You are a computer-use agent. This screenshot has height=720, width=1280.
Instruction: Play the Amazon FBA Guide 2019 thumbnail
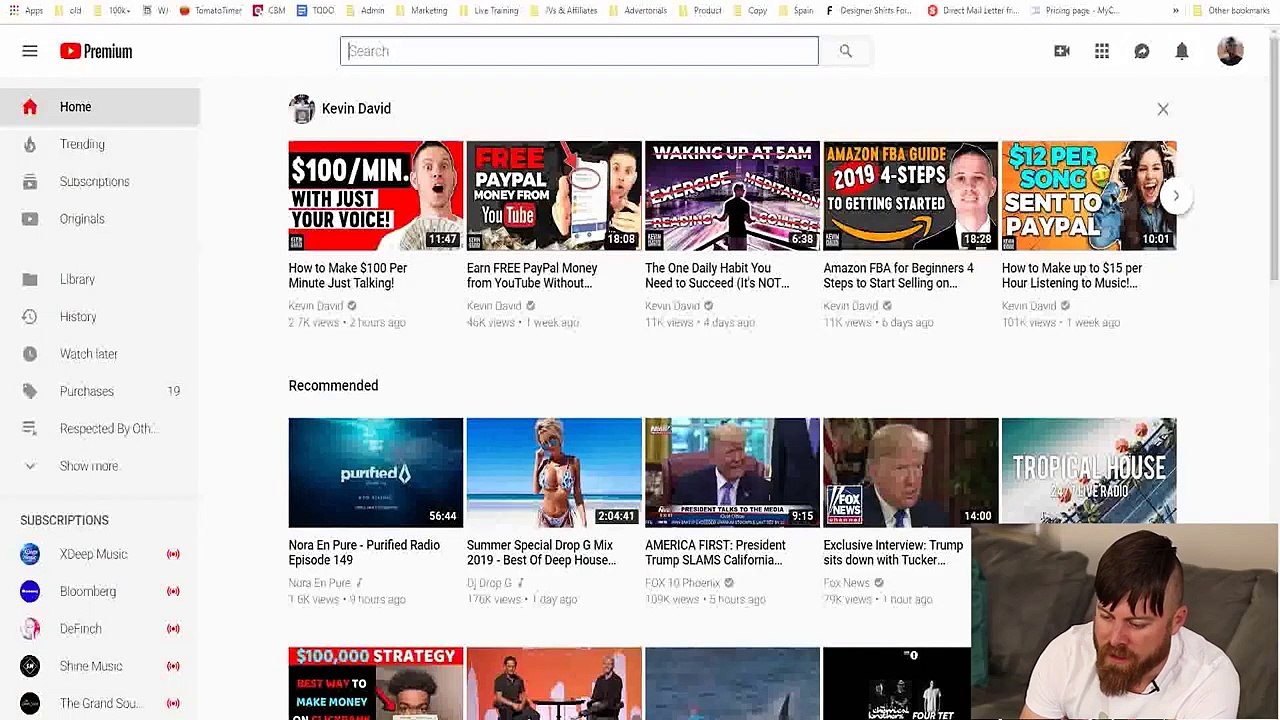pos(910,195)
